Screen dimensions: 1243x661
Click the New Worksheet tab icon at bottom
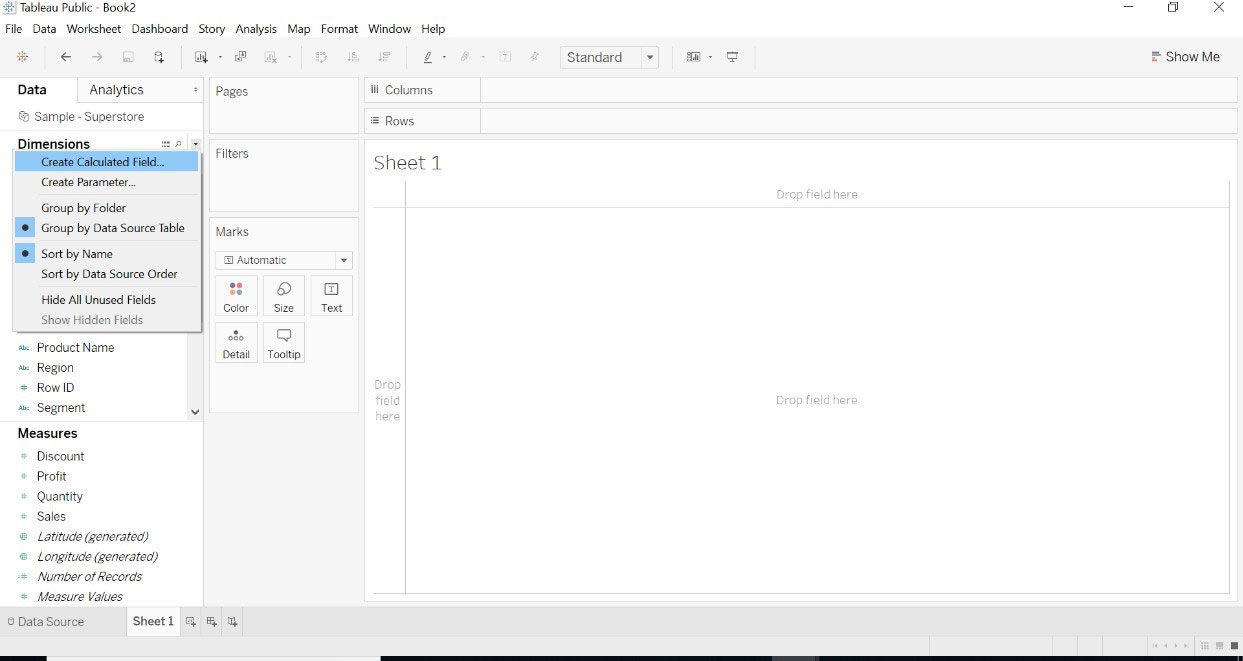(191, 621)
